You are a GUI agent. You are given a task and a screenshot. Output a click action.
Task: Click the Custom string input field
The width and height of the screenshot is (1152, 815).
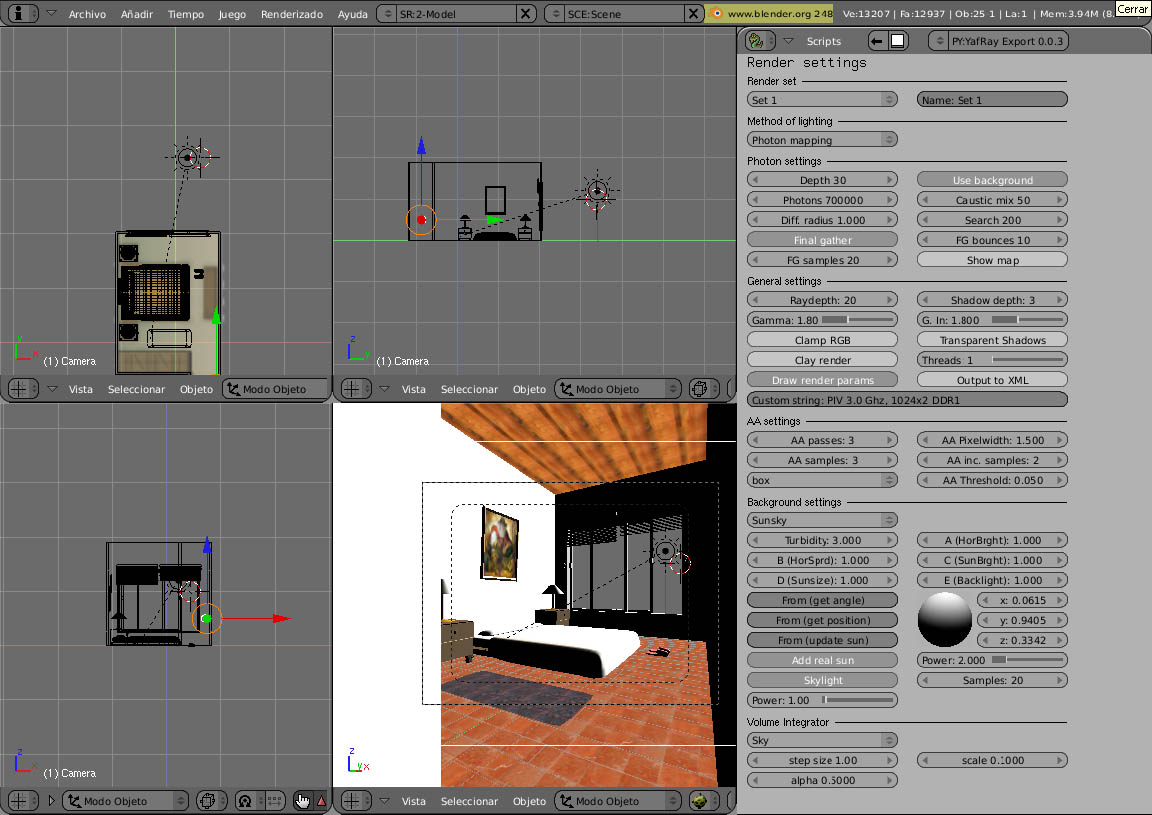pyautogui.click(x=907, y=400)
